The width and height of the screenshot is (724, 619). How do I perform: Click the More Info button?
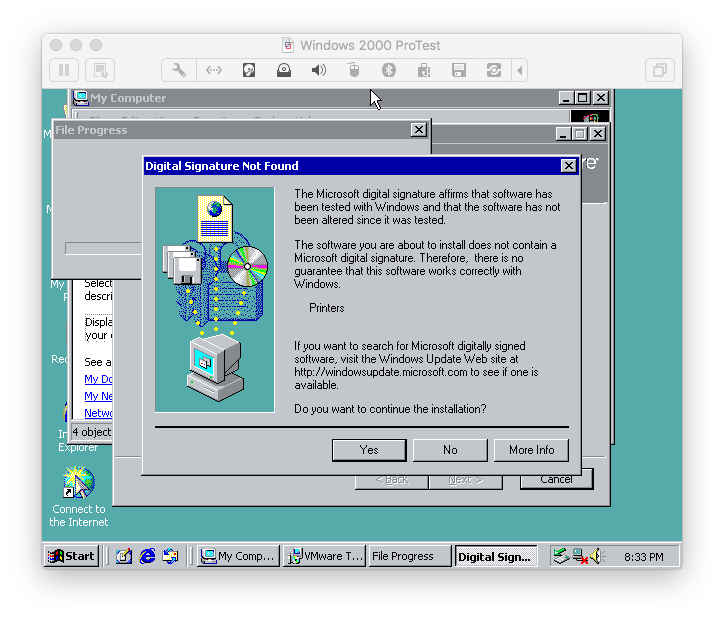tap(531, 450)
